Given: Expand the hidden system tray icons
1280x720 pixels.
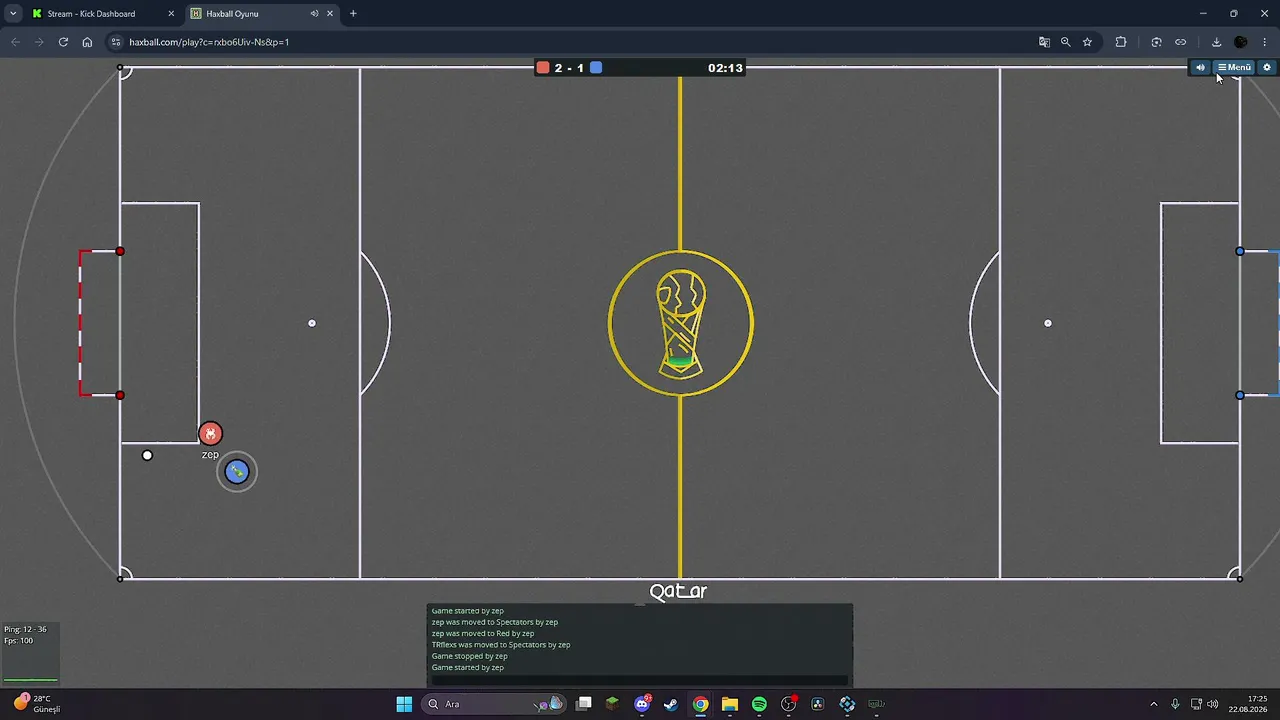Looking at the screenshot, I should coord(1153,704).
